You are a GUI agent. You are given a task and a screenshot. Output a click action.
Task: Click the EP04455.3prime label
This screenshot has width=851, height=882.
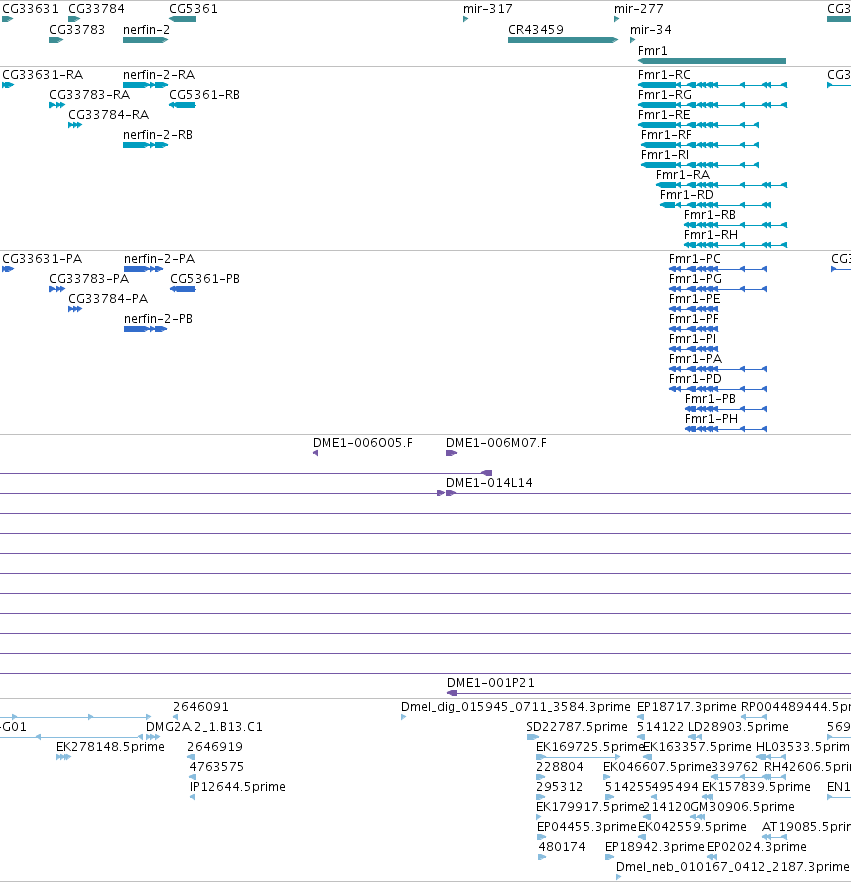(587, 827)
